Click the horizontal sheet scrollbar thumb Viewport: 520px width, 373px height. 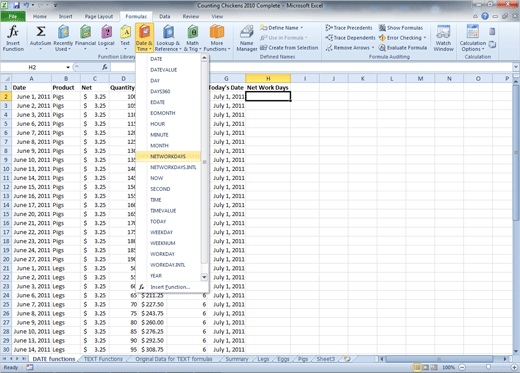439,359
